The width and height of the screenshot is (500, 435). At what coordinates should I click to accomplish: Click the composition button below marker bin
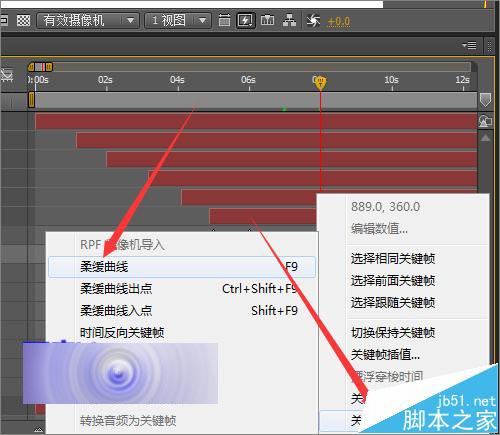tap(485, 121)
